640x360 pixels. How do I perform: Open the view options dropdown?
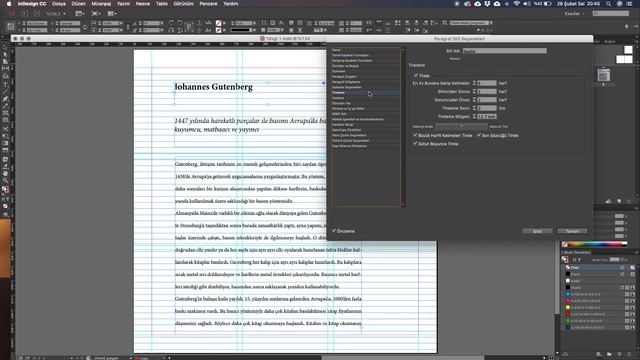[80, 13]
